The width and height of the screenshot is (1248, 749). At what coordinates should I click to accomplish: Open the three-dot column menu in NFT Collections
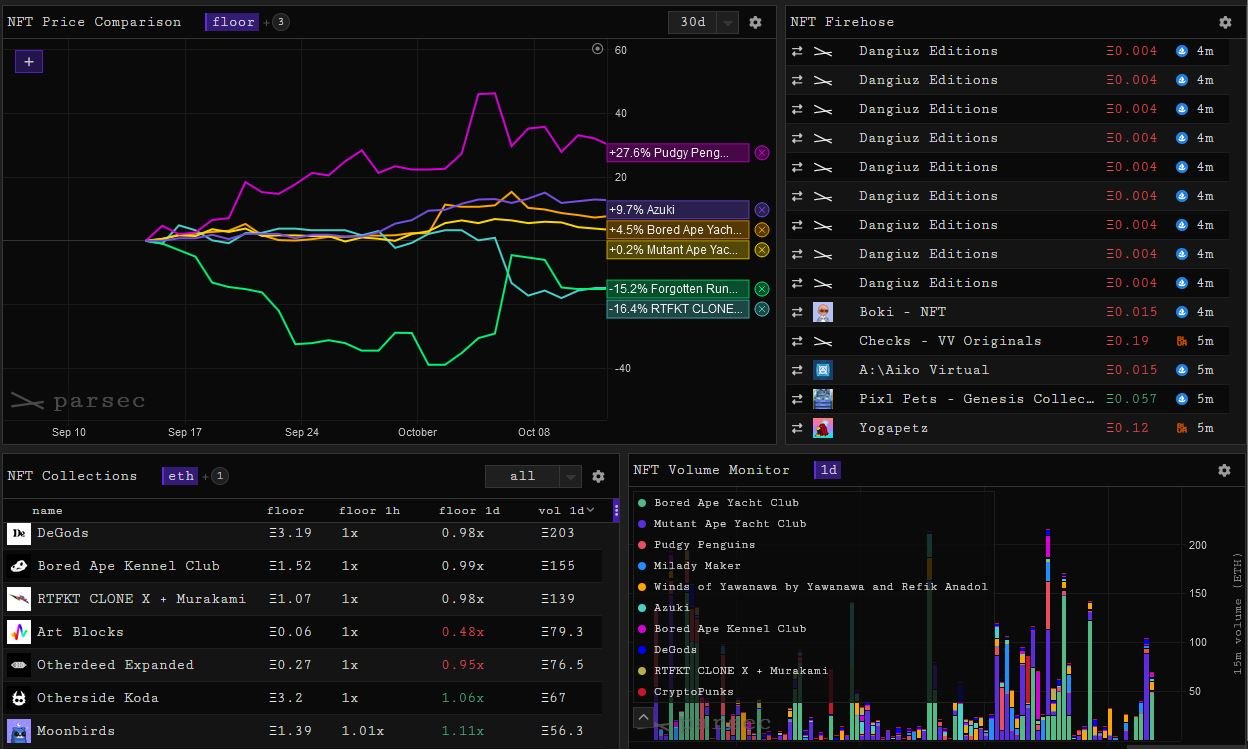click(616, 510)
